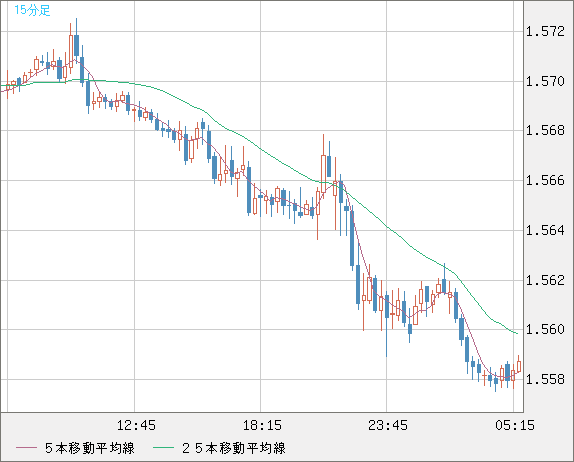Click the 1.570 price axis label
This screenshot has height=462, width=574.
point(545,81)
